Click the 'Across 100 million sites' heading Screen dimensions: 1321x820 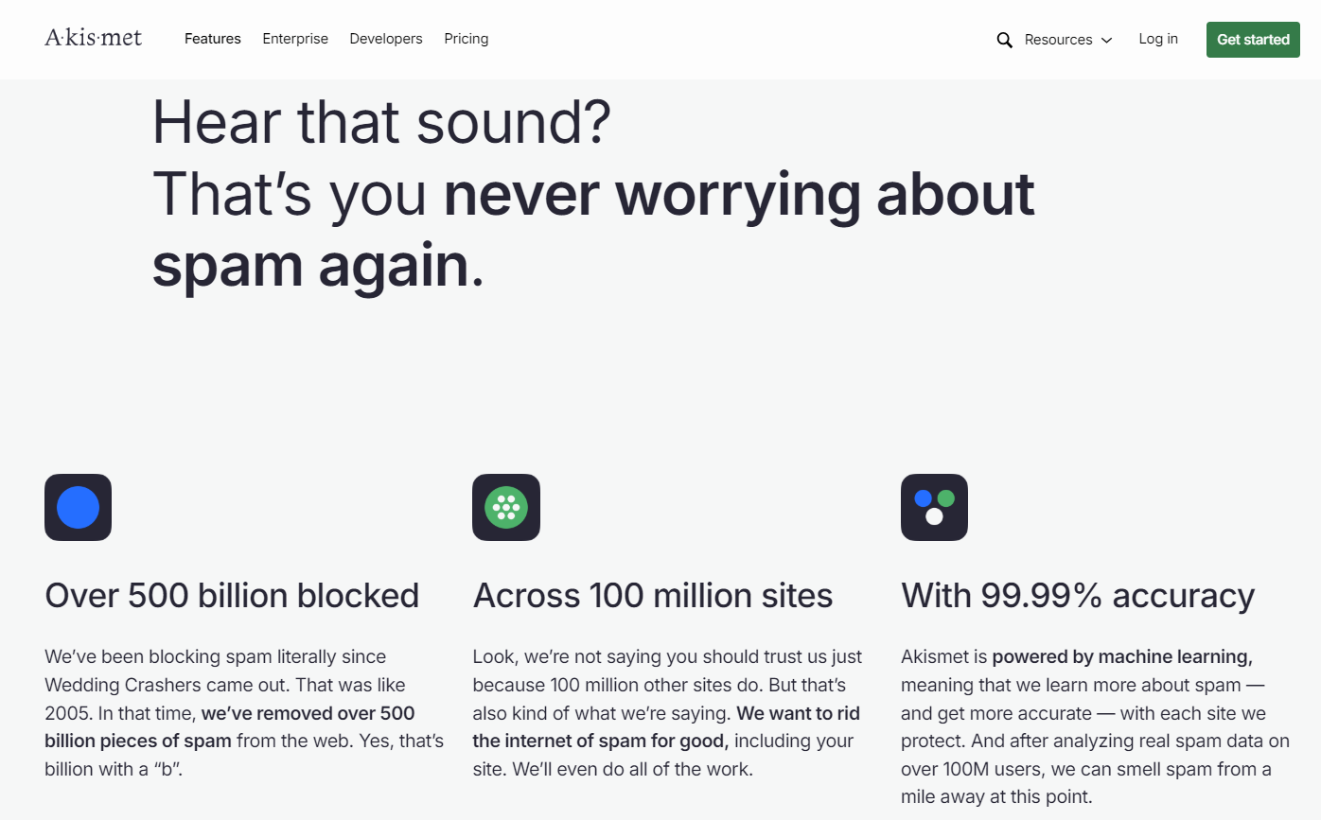653,596
